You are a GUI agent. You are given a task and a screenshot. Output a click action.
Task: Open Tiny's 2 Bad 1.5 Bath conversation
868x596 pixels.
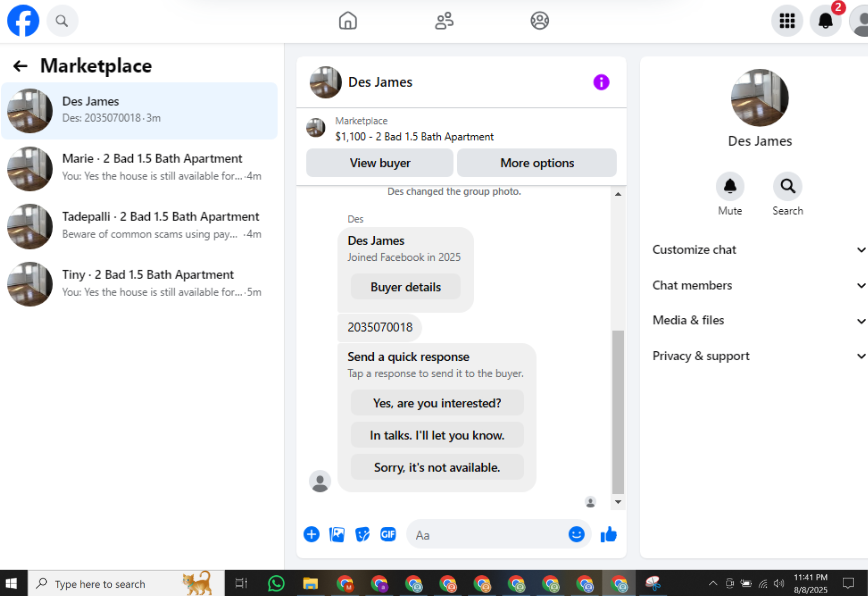pos(140,284)
